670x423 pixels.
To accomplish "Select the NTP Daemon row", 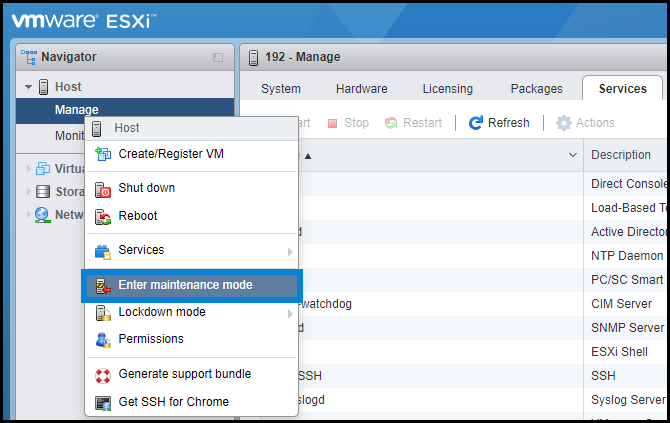I will [x=483, y=256].
